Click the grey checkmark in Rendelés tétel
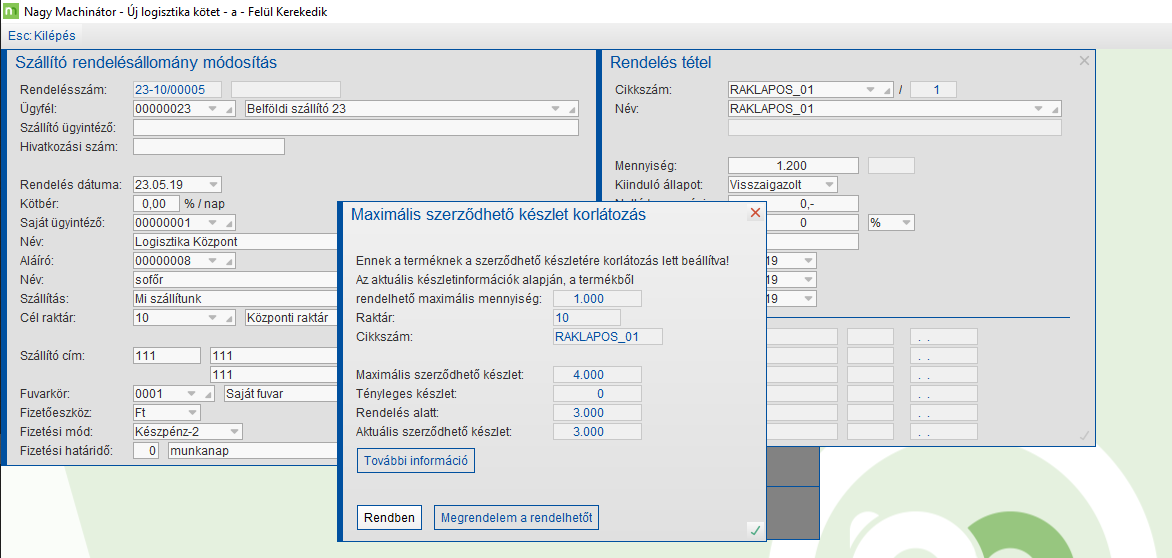This screenshot has width=1172, height=558. pyautogui.click(x=1085, y=435)
